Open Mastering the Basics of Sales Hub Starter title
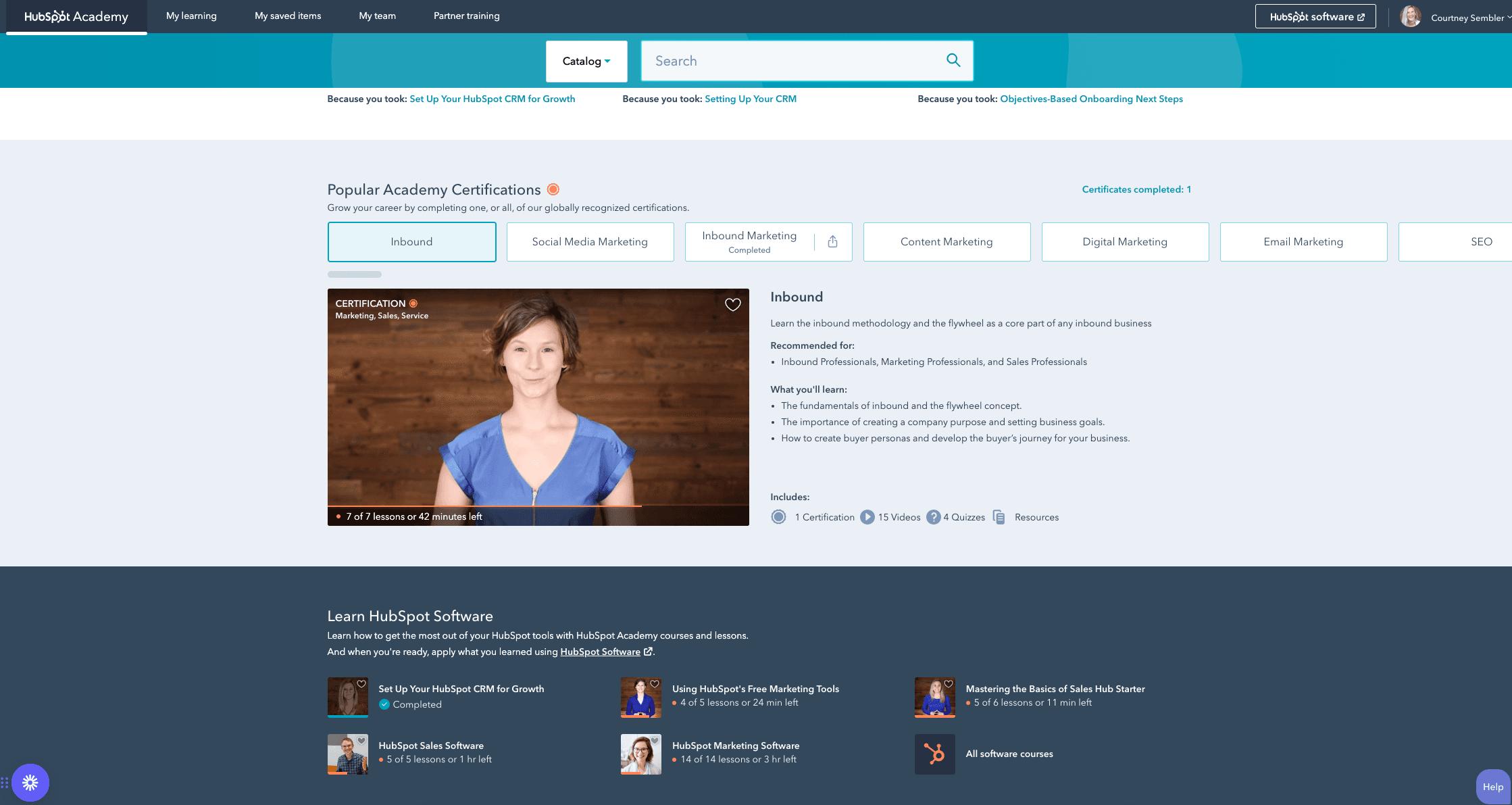This screenshot has height=805, width=1512. point(1055,689)
